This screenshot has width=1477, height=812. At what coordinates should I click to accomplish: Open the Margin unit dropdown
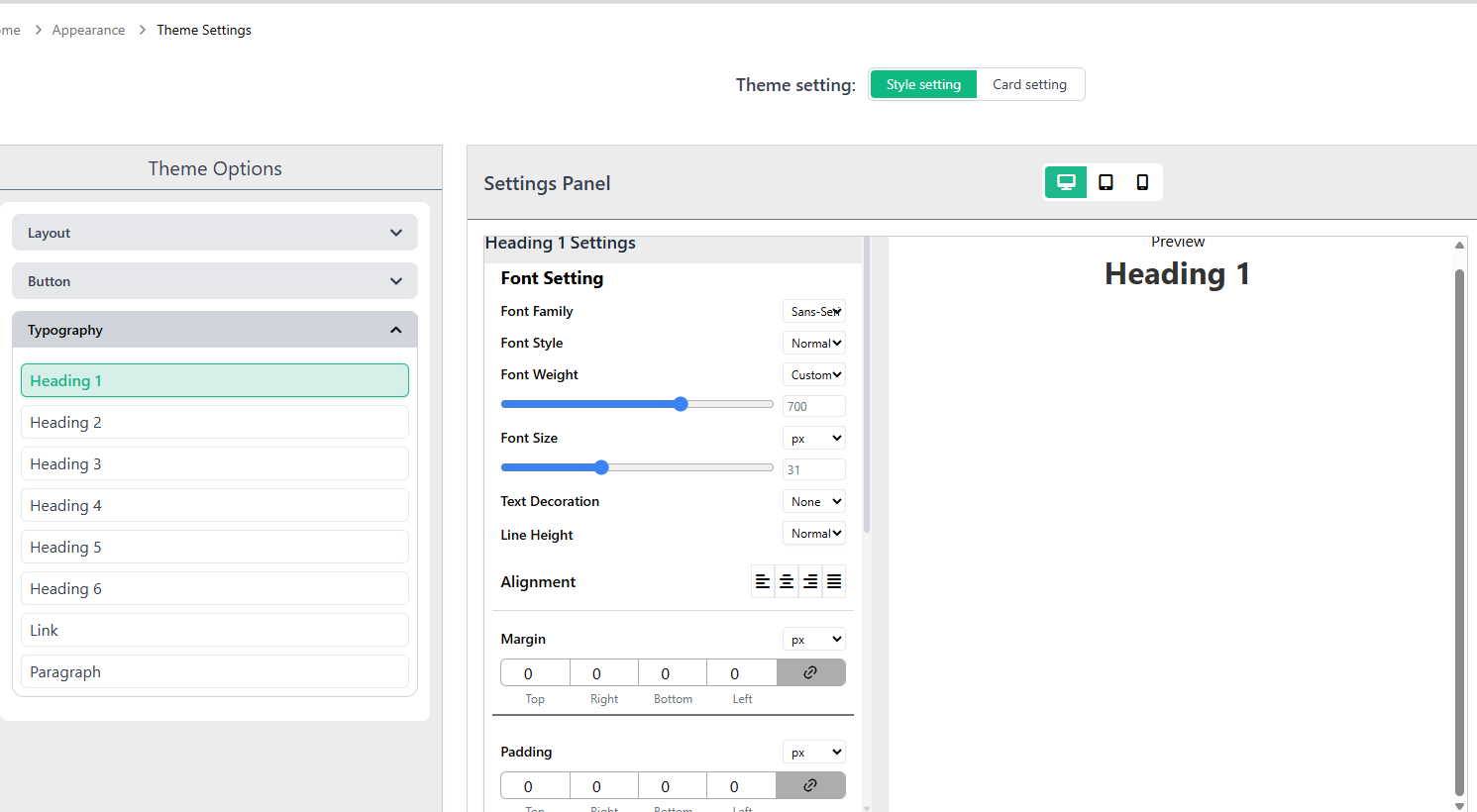pos(814,639)
